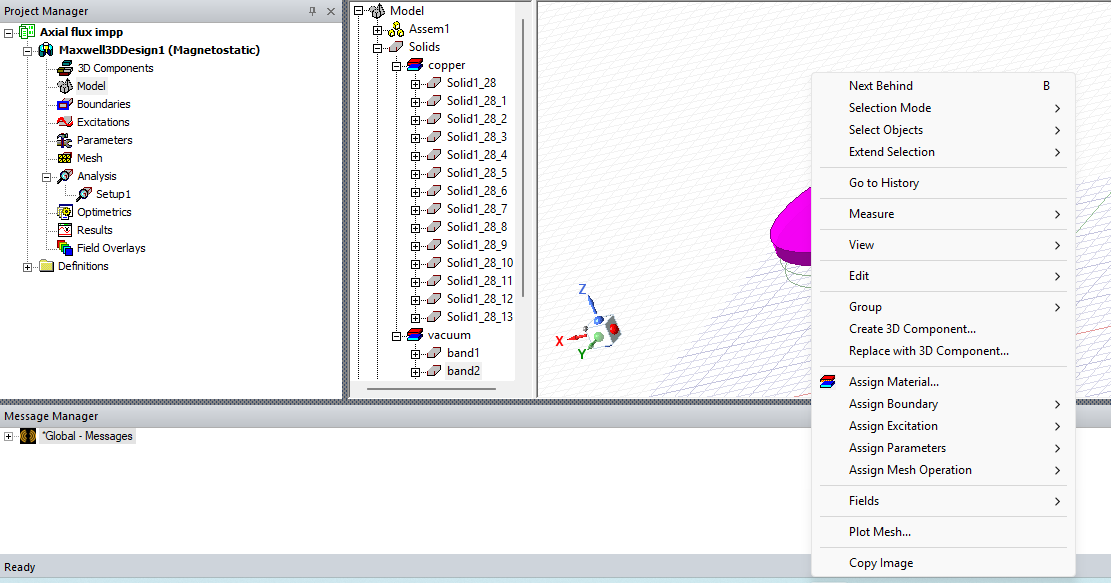The width and height of the screenshot is (1111, 583).
Task: Choose Next Behind from context menu
Action: (x=943, y=86)
